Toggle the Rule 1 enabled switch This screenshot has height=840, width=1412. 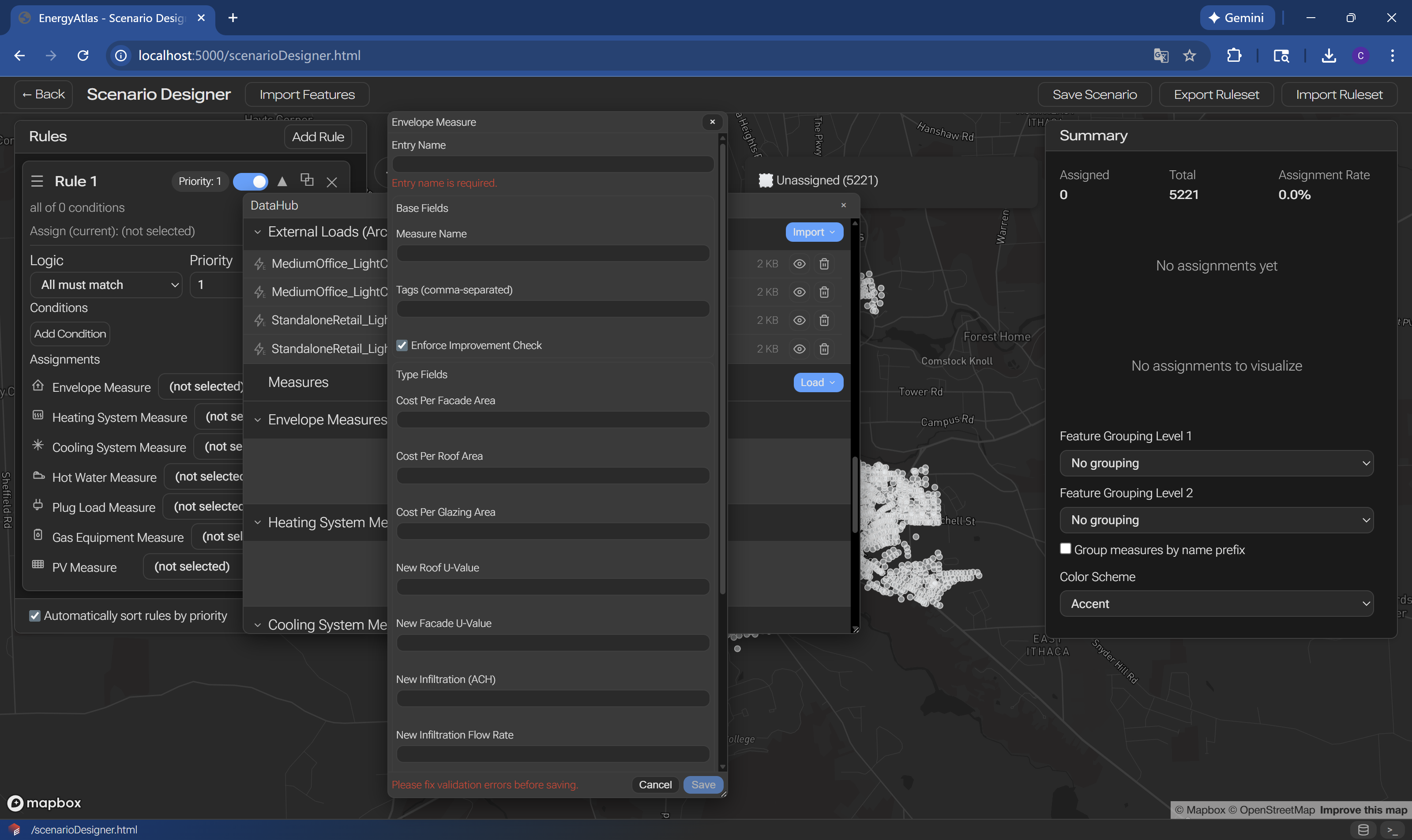250,181
